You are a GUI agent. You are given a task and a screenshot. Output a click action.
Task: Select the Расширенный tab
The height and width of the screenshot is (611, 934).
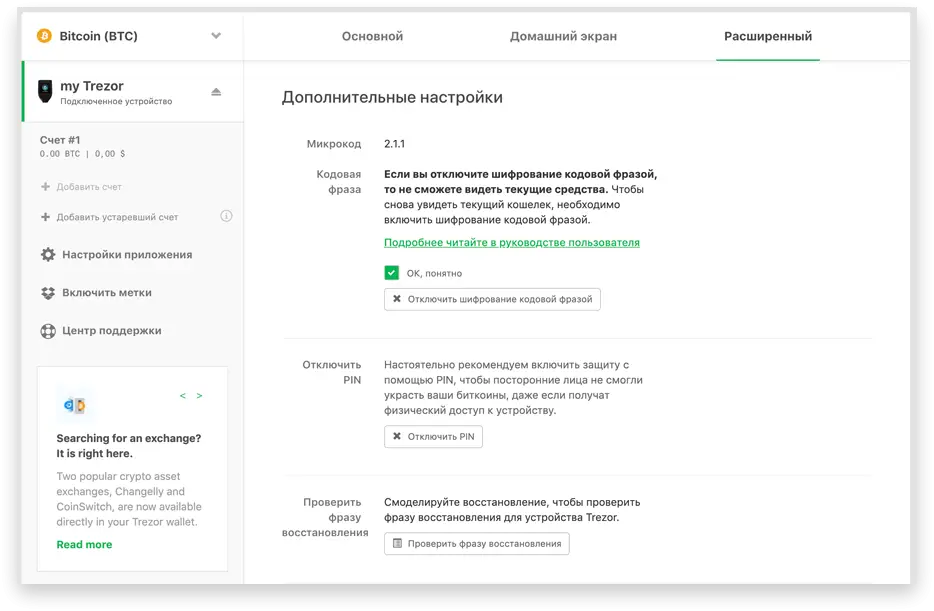click(767, 36)
